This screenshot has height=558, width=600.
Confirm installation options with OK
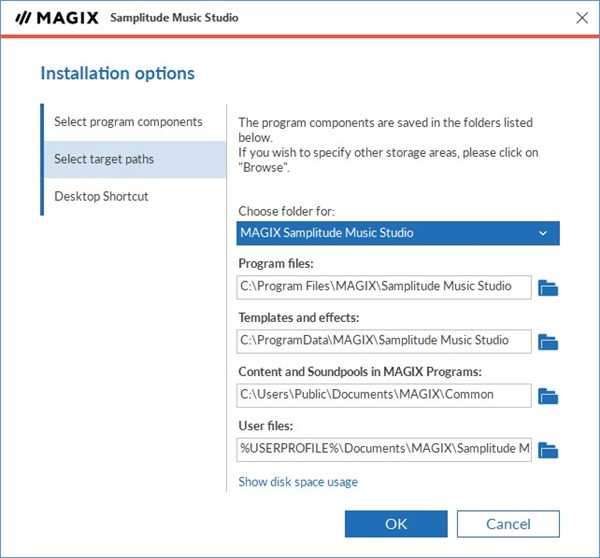pos(395,524)
